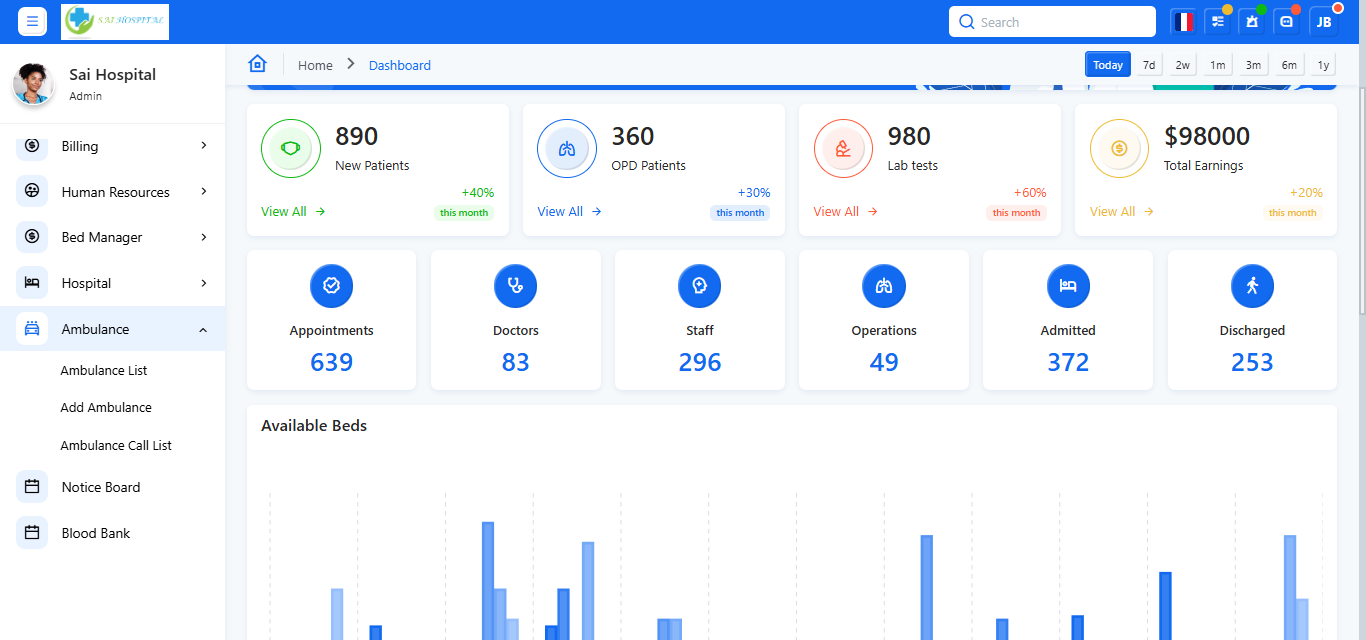1366x640 pixels.
Task: Open the French flag language selector
Action: (x=1185, y=22)
